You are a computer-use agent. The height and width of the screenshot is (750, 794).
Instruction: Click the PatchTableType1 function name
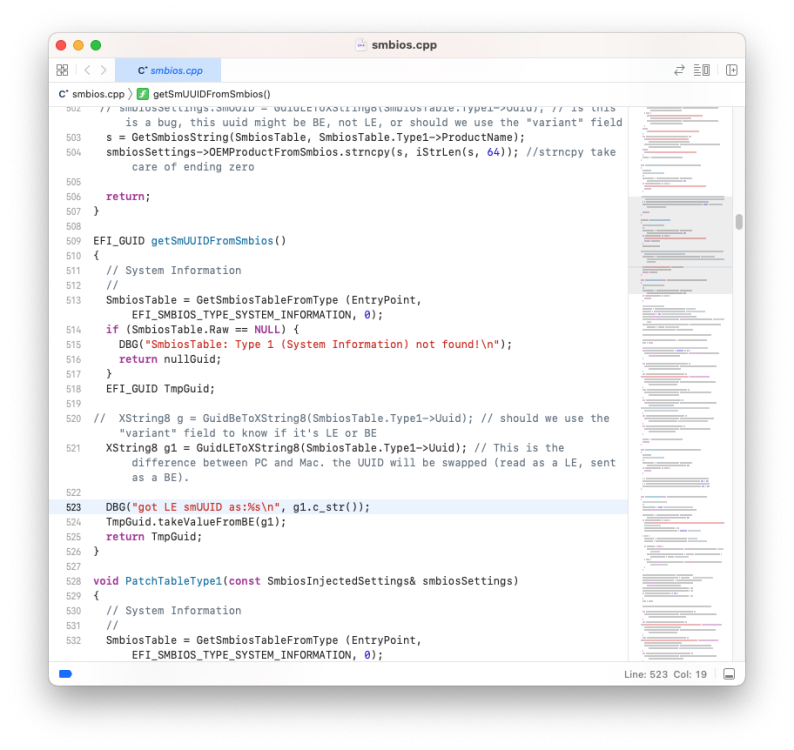(x=174, y=581)
